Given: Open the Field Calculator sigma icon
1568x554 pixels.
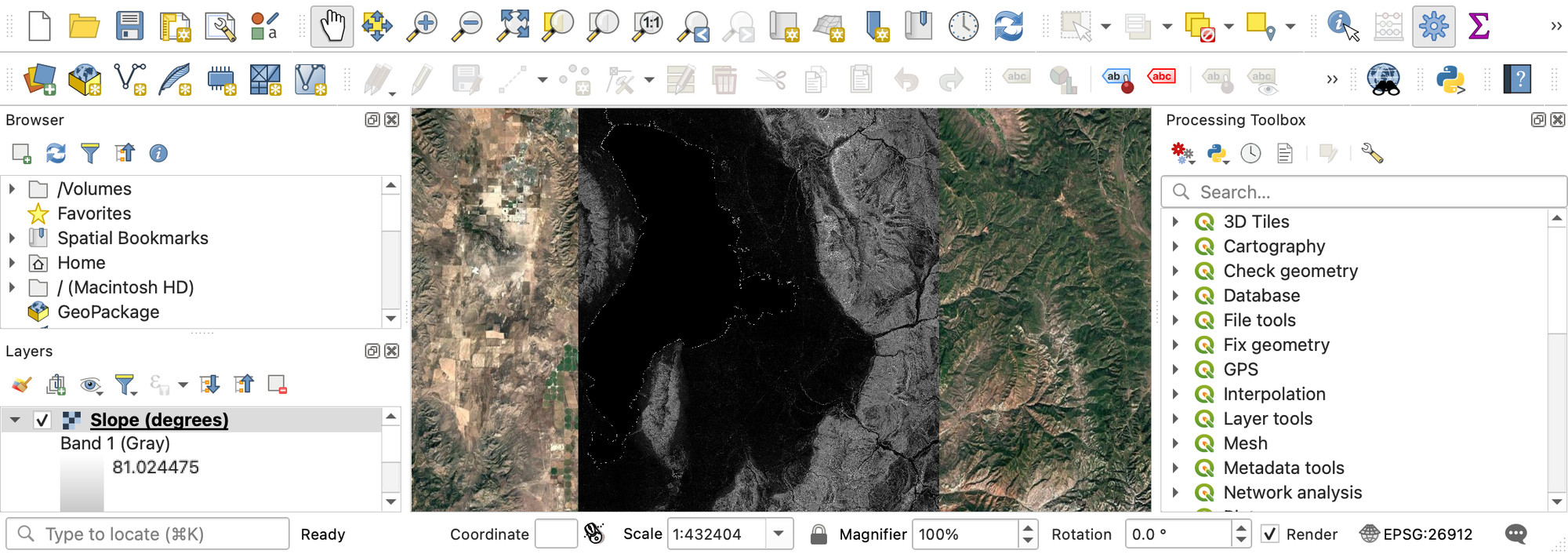Looking at the screenshot, I should tap(1479, 26).
